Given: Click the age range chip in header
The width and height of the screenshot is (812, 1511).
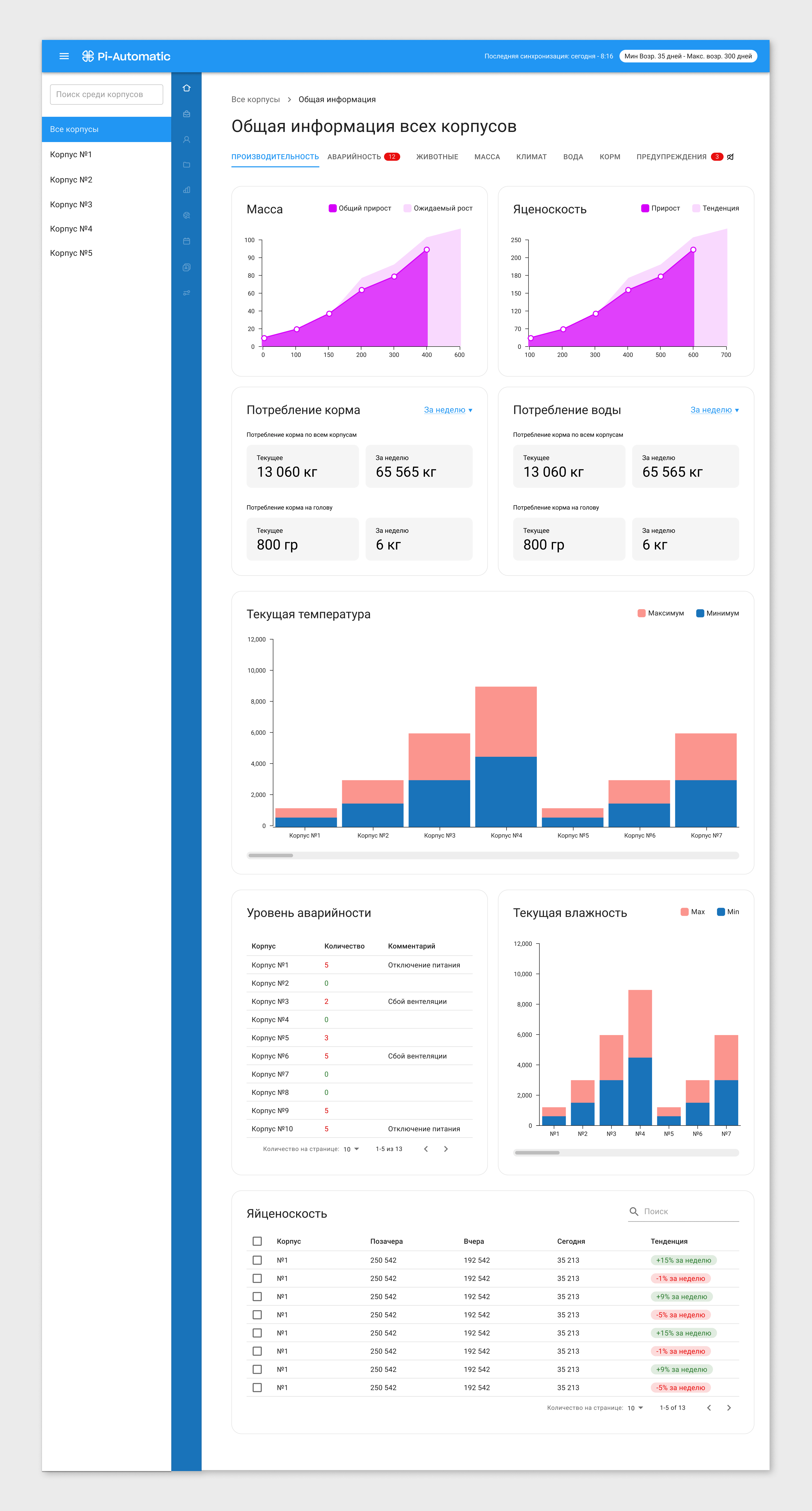Looking at the screenshot, I should coord(688,56).
